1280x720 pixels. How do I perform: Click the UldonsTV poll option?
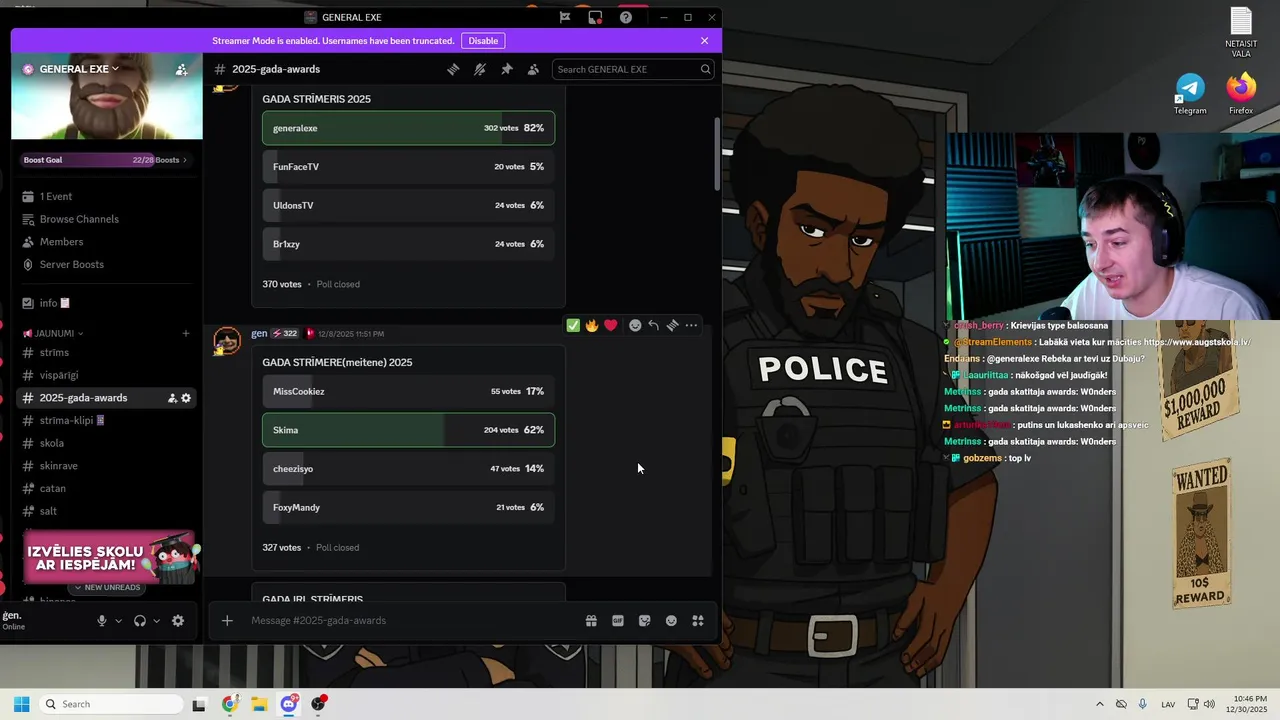pyautogui.click(x=408, y=205)
